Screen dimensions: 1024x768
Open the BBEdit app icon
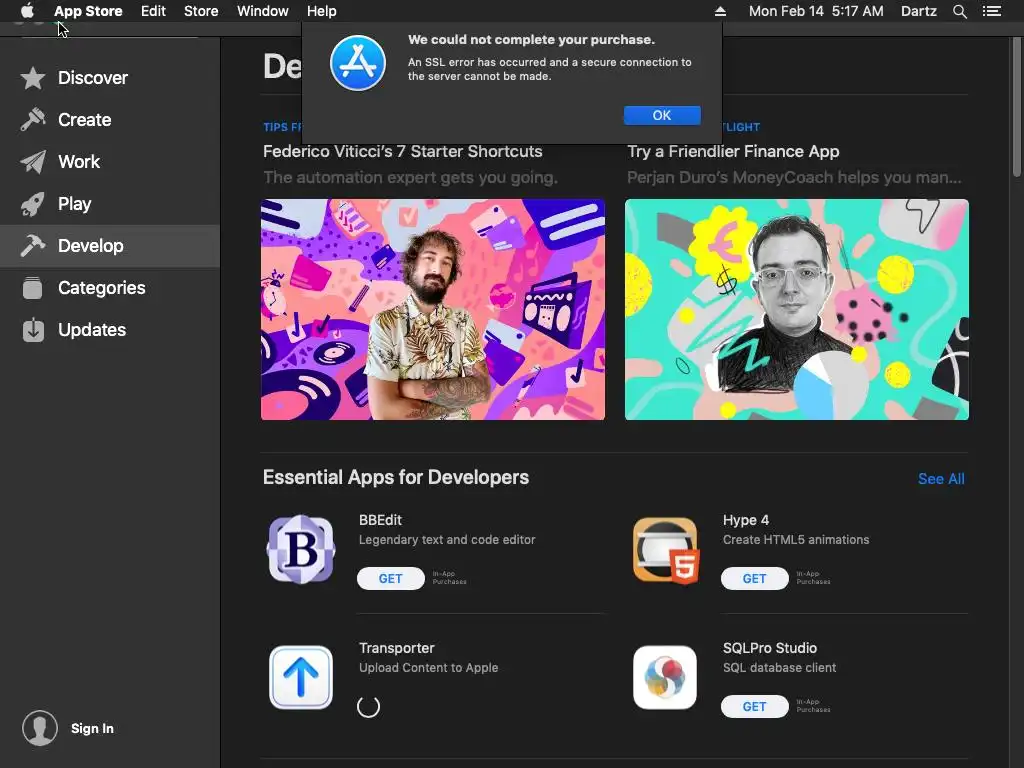(301, 549)
